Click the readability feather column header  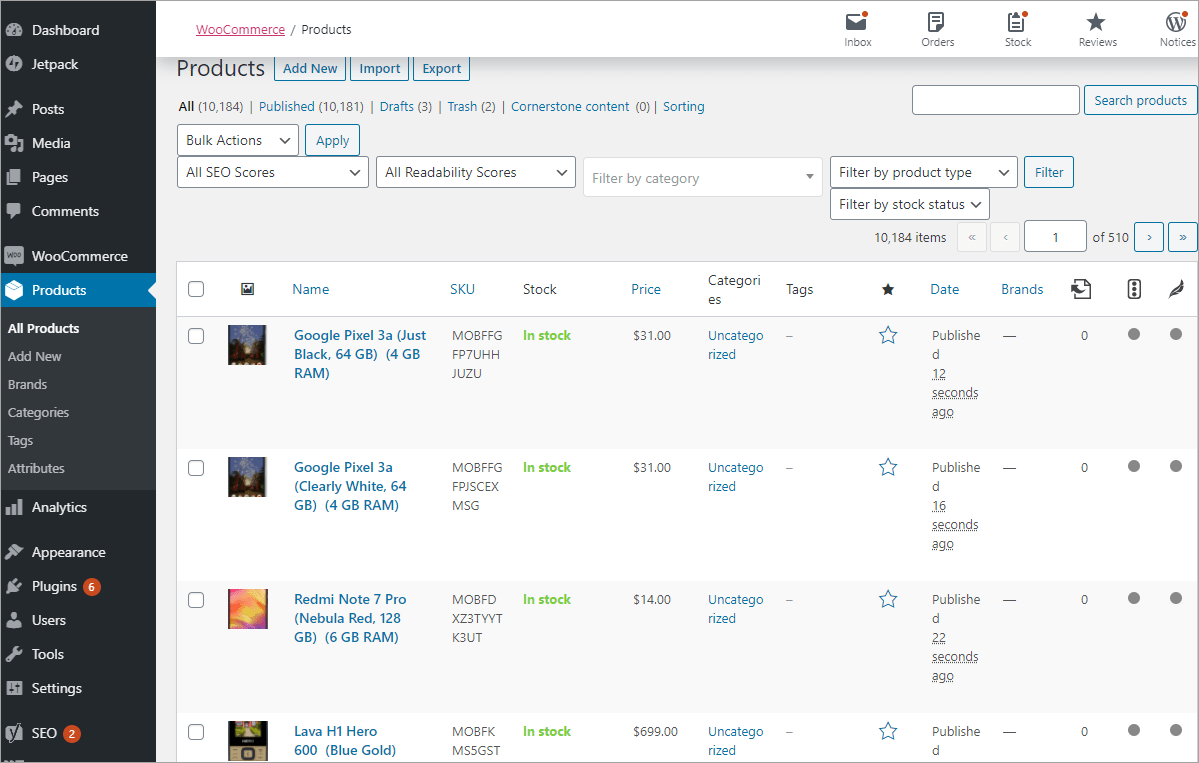click(x=1176, y=289)
